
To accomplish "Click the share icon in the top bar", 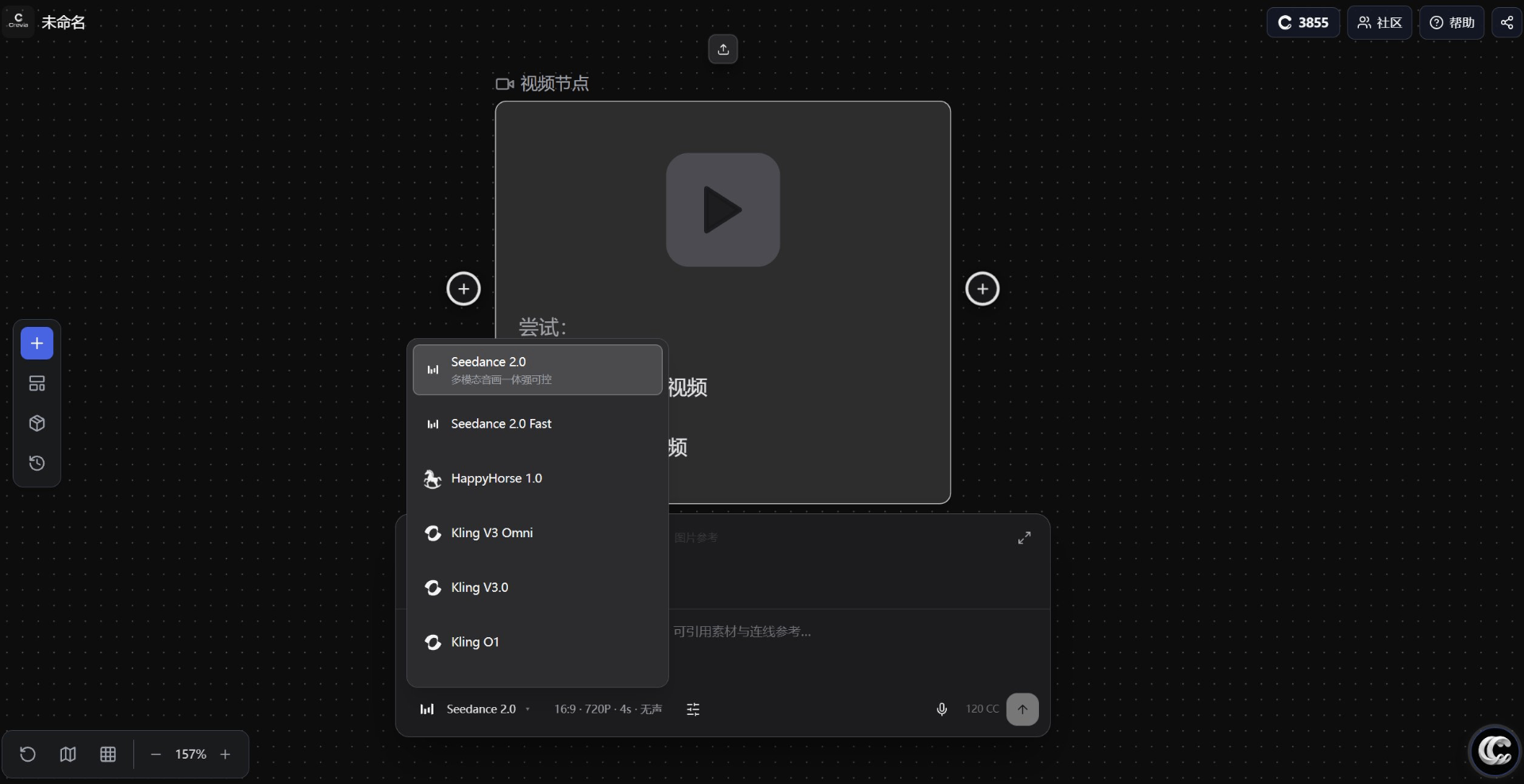I will pyautogui.click(x=1507, y=22).
